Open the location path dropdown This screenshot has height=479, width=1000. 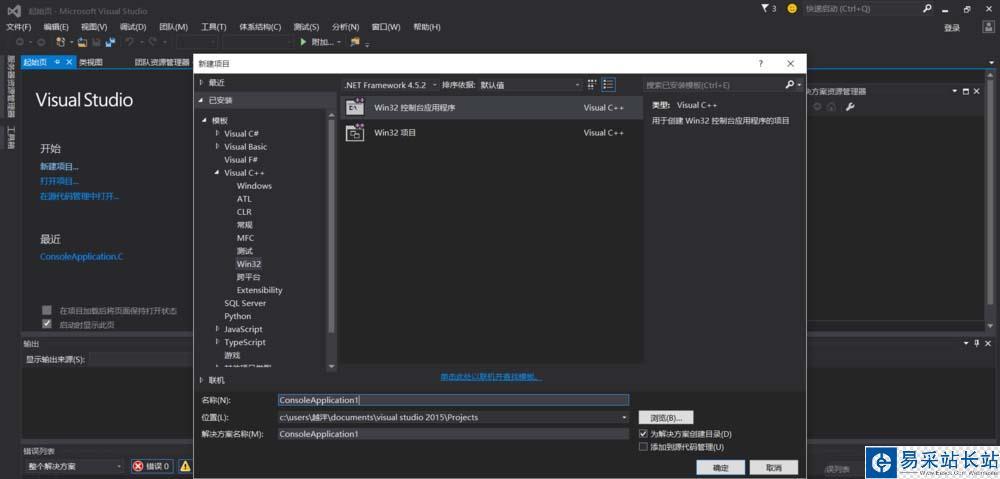(624, 418)
